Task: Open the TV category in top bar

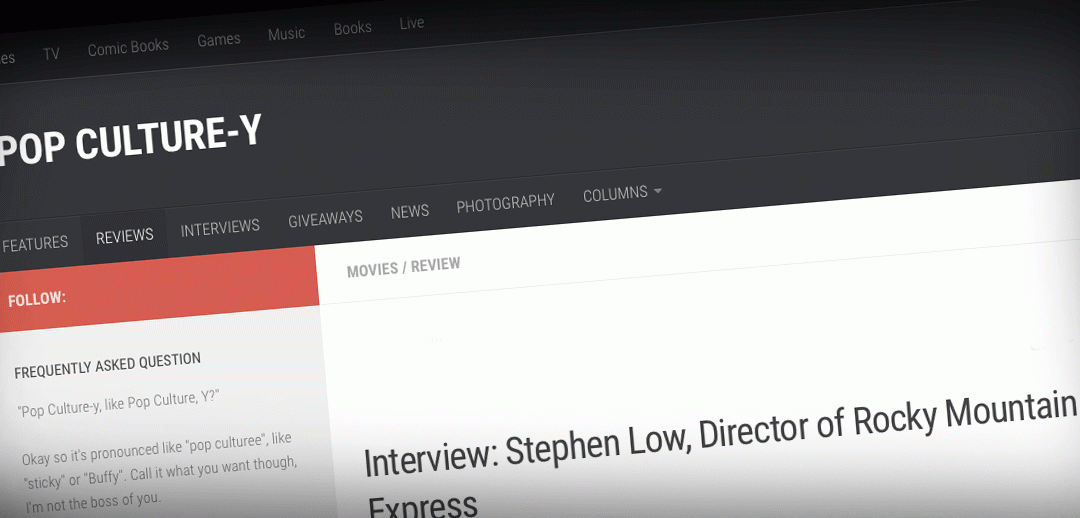Action: pyautogui.click(x=51, y=54)
